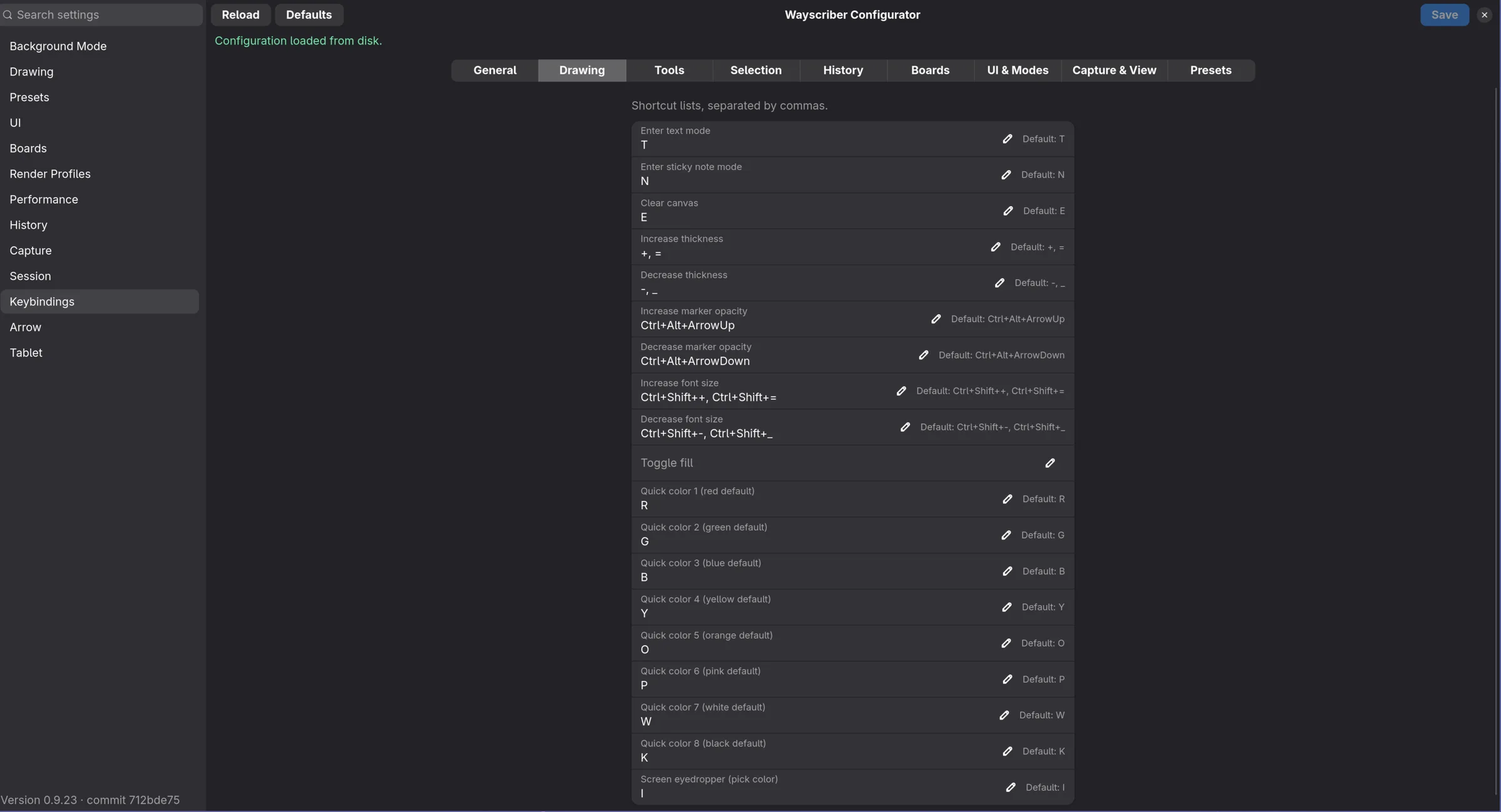
Task: Open Session section in the sidebar
Action: tap(99, 276)
